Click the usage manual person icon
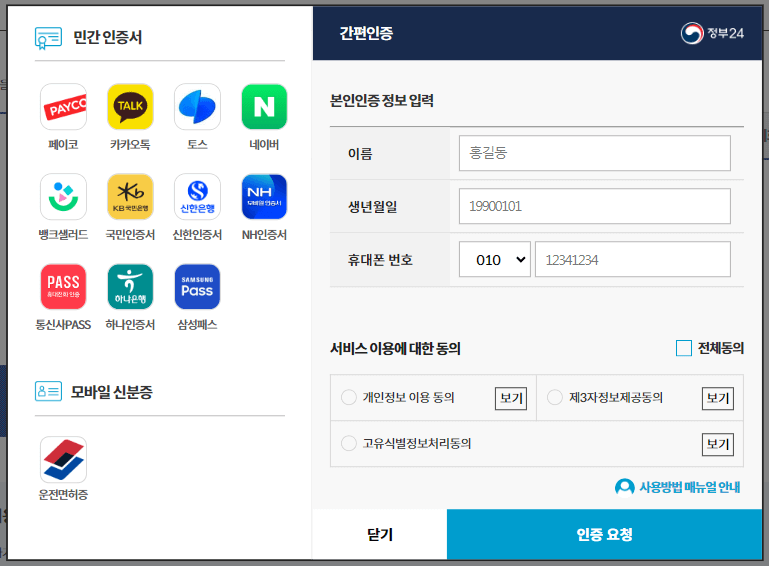The height and width of the screenshot is (566, 769). tap(624, 488)
